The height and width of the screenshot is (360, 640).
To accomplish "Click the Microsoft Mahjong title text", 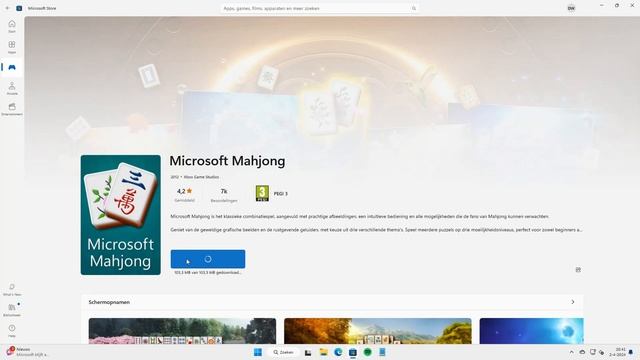I will pyautogui.click(x=227, y=161).
